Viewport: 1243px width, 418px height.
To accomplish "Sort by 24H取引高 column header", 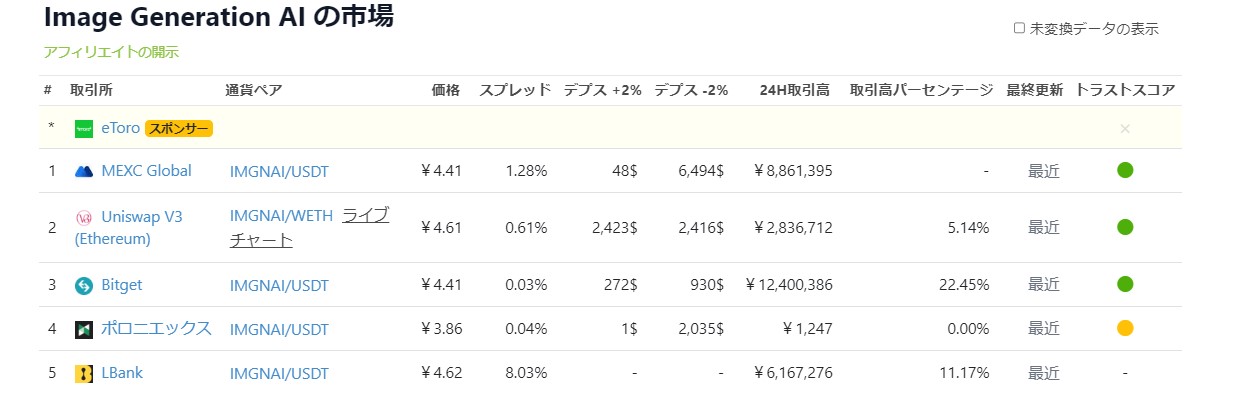I will tap(794, 90).
